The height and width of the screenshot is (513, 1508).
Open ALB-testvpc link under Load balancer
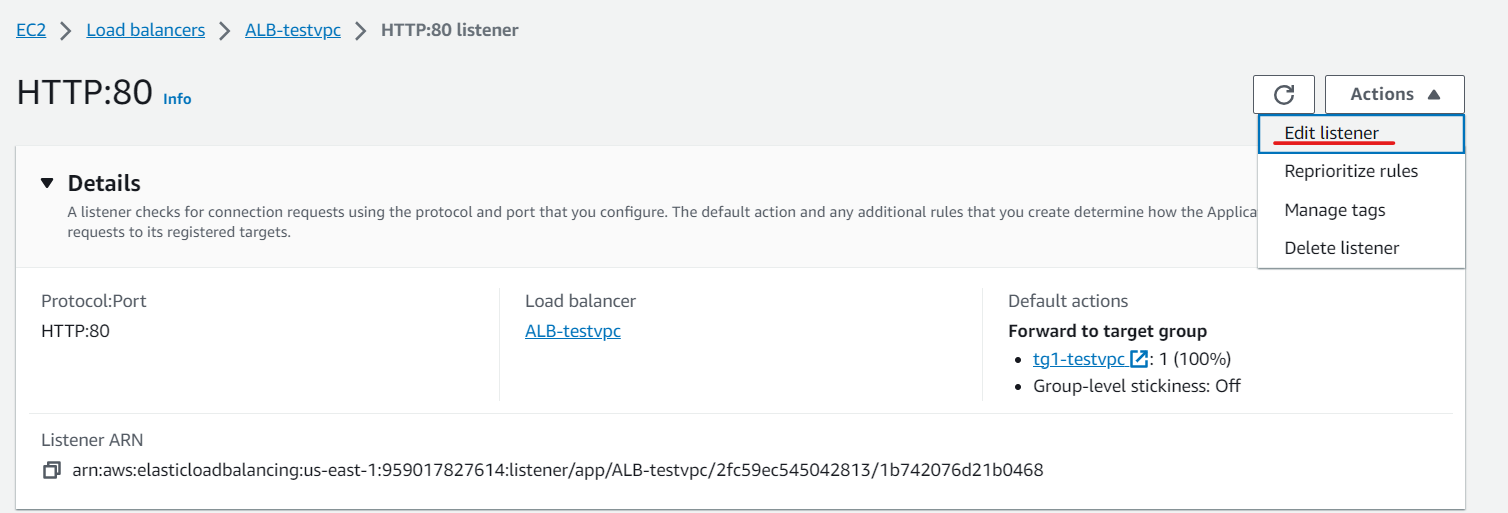[573, 331]
